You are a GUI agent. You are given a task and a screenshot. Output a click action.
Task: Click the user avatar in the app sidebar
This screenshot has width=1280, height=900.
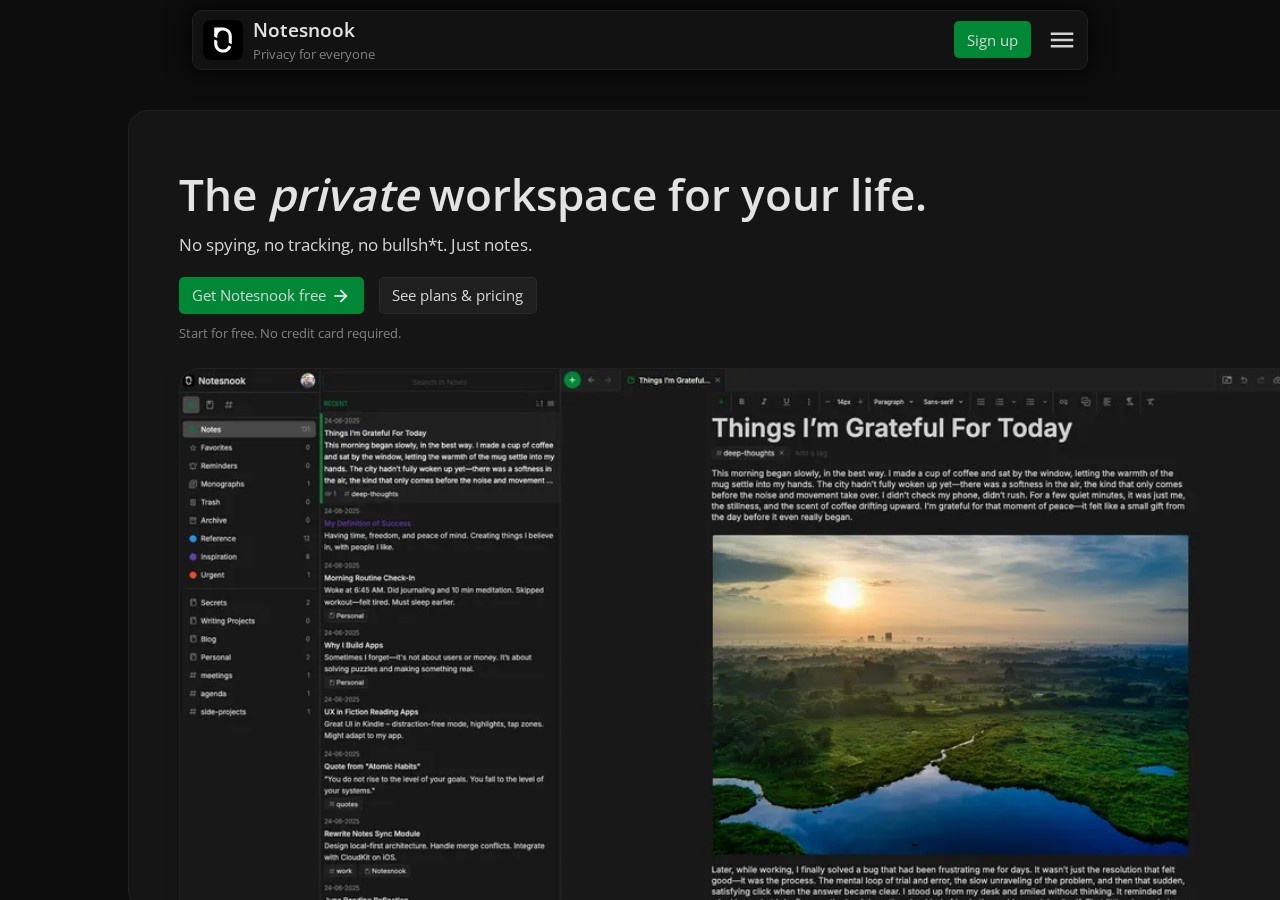[x=308, y=380]
